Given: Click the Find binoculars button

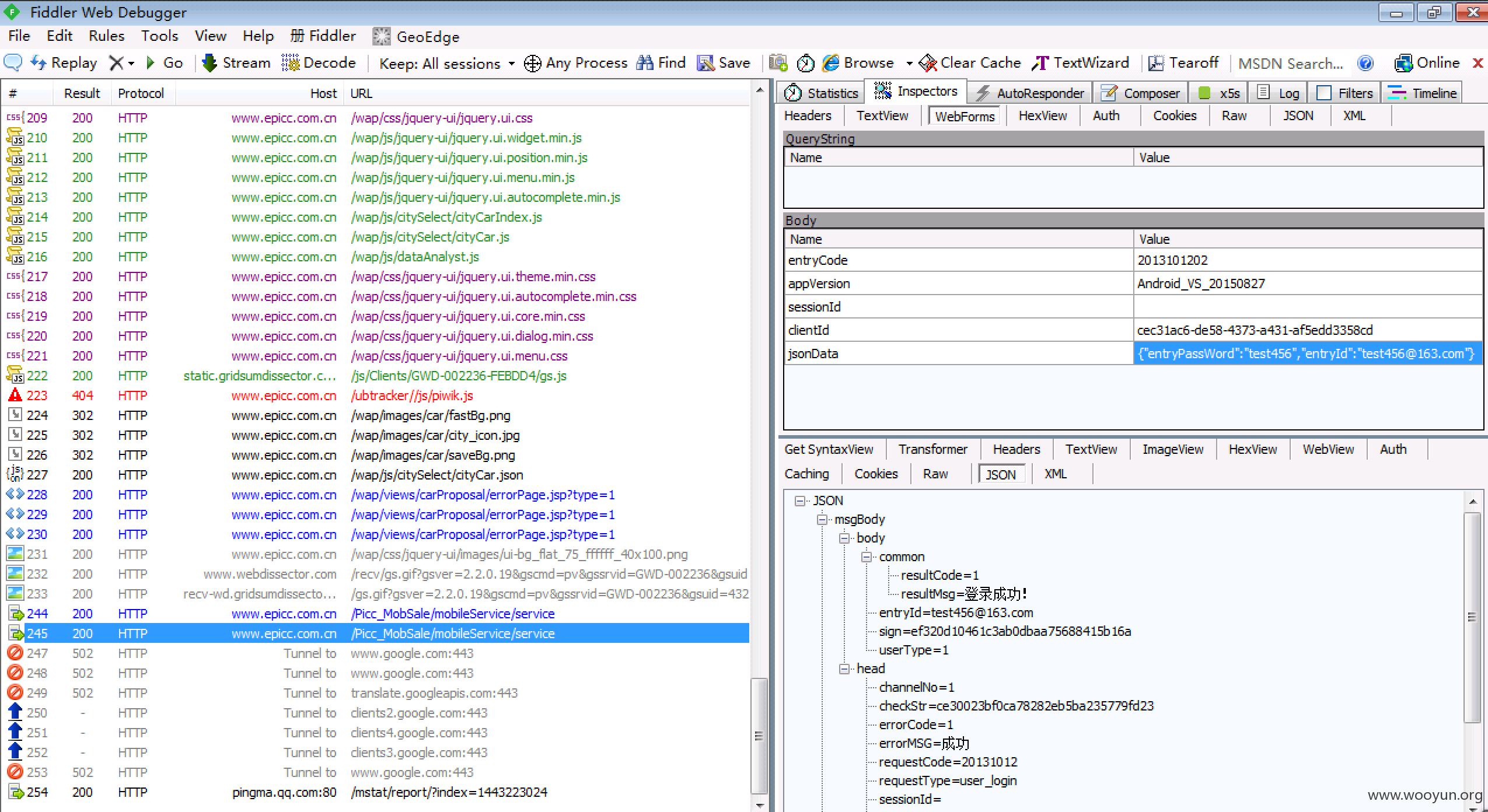Looking at the screenshot, I should [x=661, y=62].
